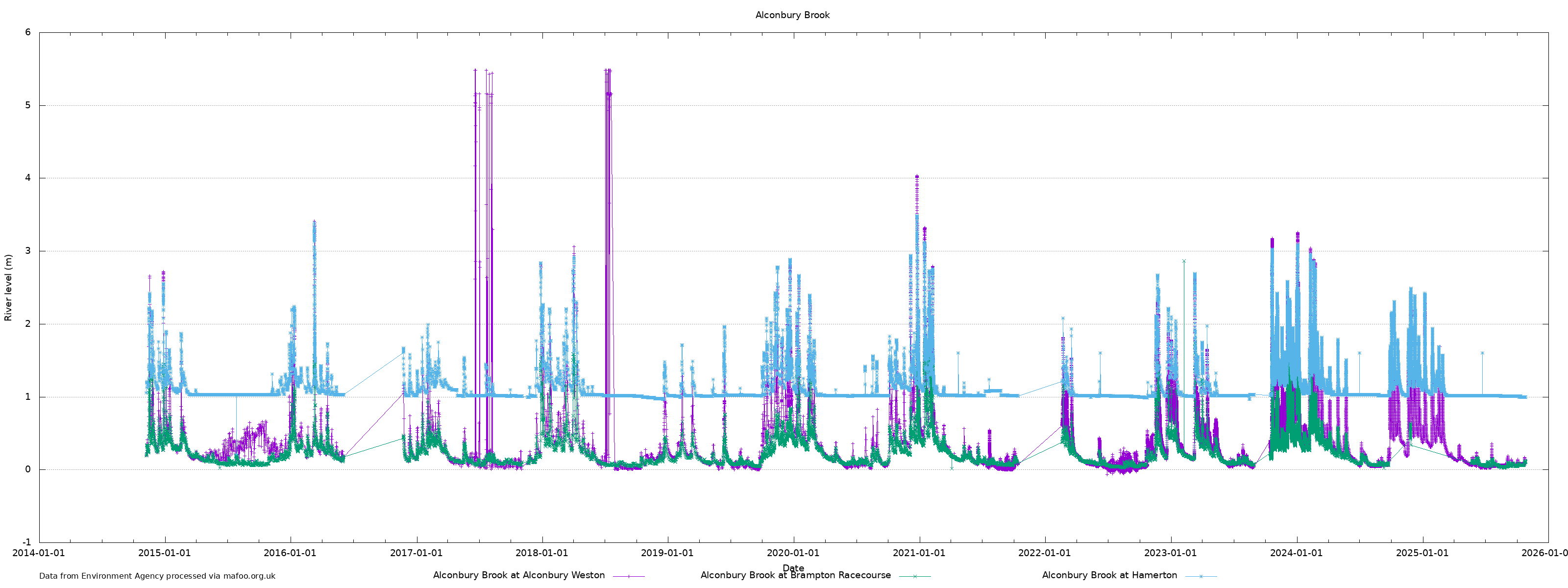This screenshot has width=1568, height=588.
Task: Click the Environment Agency mafoo.org.uk data credit text
Action: tap(157, 576)
